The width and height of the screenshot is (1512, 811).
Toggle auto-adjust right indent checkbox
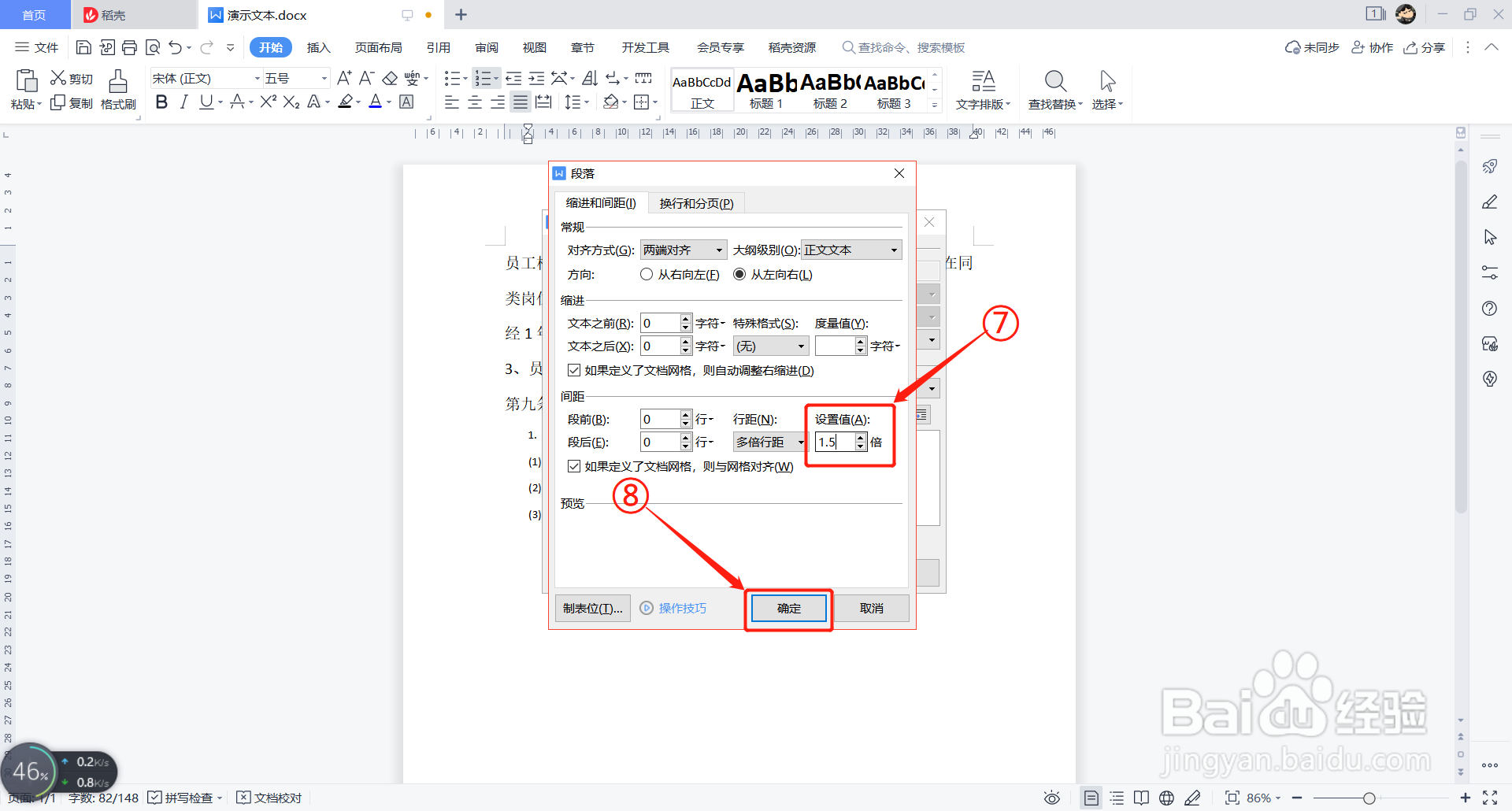pos(574,370)
